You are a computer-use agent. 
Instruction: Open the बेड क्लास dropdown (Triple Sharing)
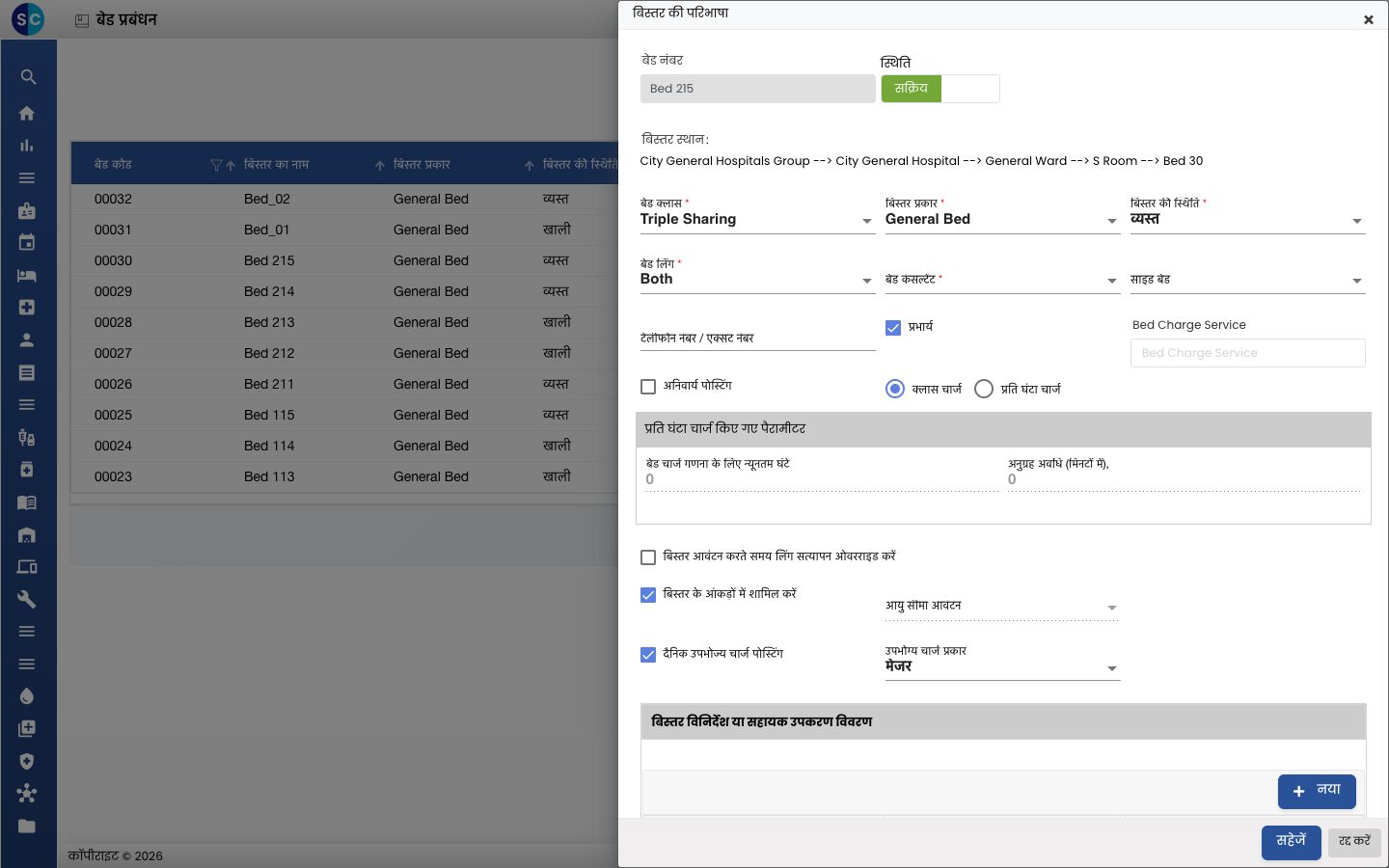coord(758,220)
